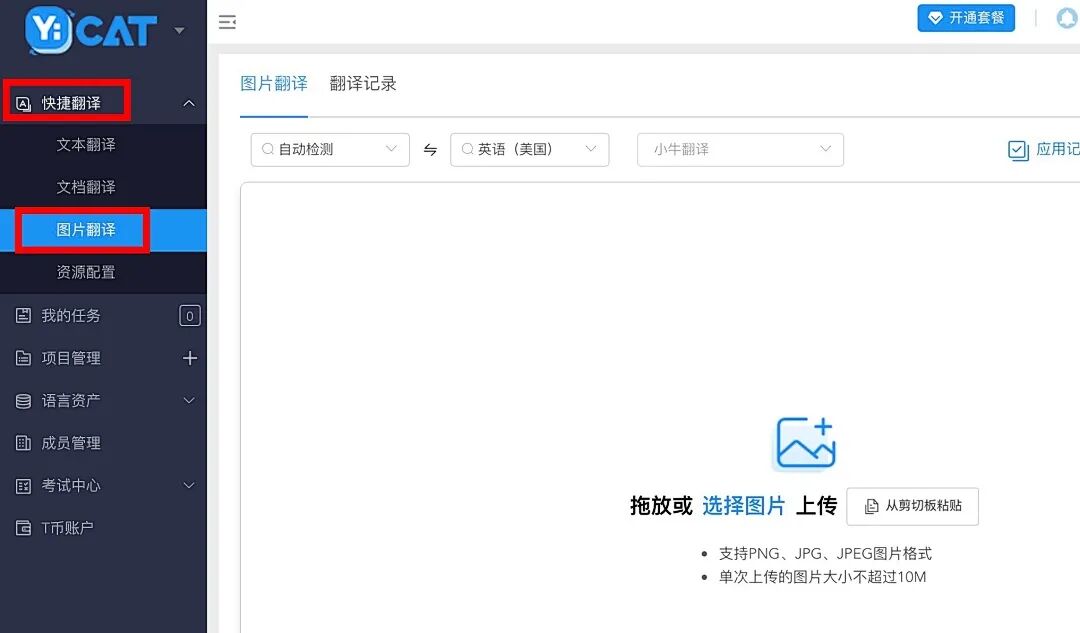This screenshot has height=633, width=1080.
Task: Upload an image via the 选择图片 link
Action: click(x=744, y=506)
